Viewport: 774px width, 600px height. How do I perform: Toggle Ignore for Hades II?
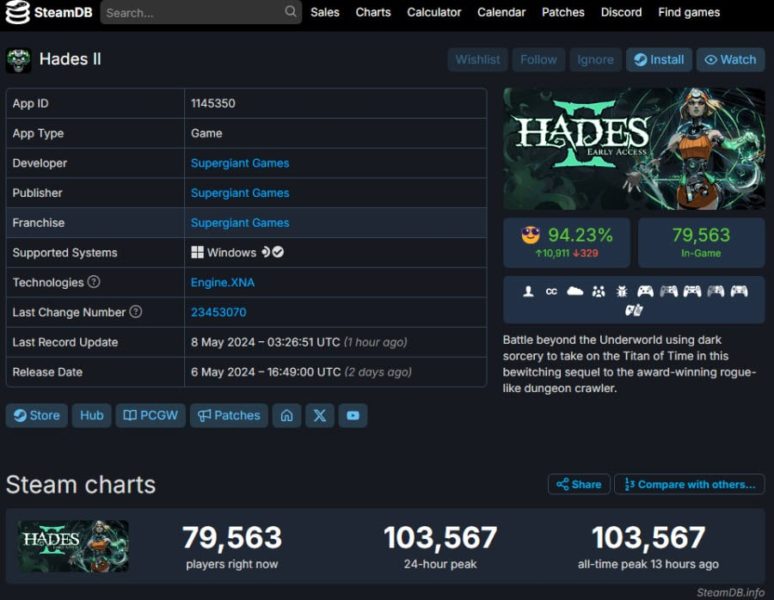(595, 59)
